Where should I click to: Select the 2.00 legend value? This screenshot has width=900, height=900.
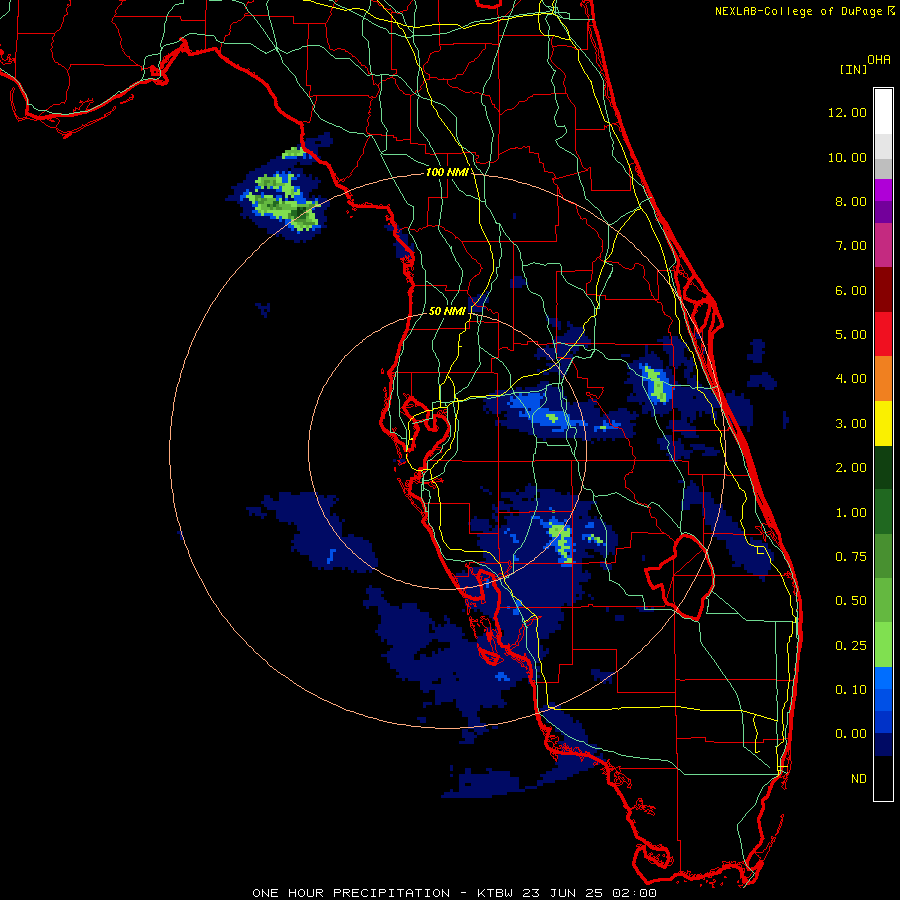(851, 468)
